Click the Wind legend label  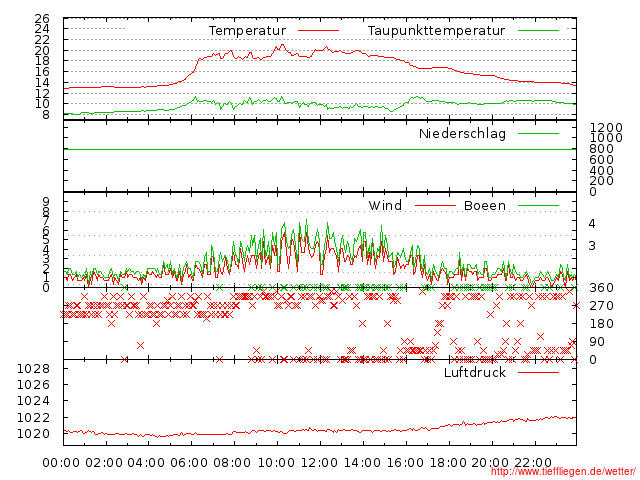point(385,205)
